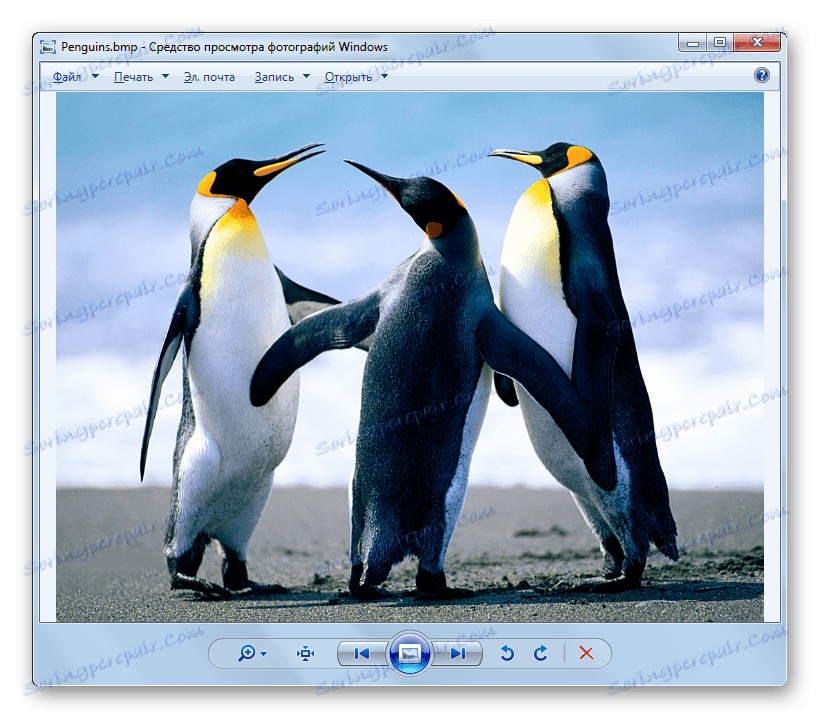Open the blue help question mark icon
This screenshot has width=820, height=719.
click(761, 75)
